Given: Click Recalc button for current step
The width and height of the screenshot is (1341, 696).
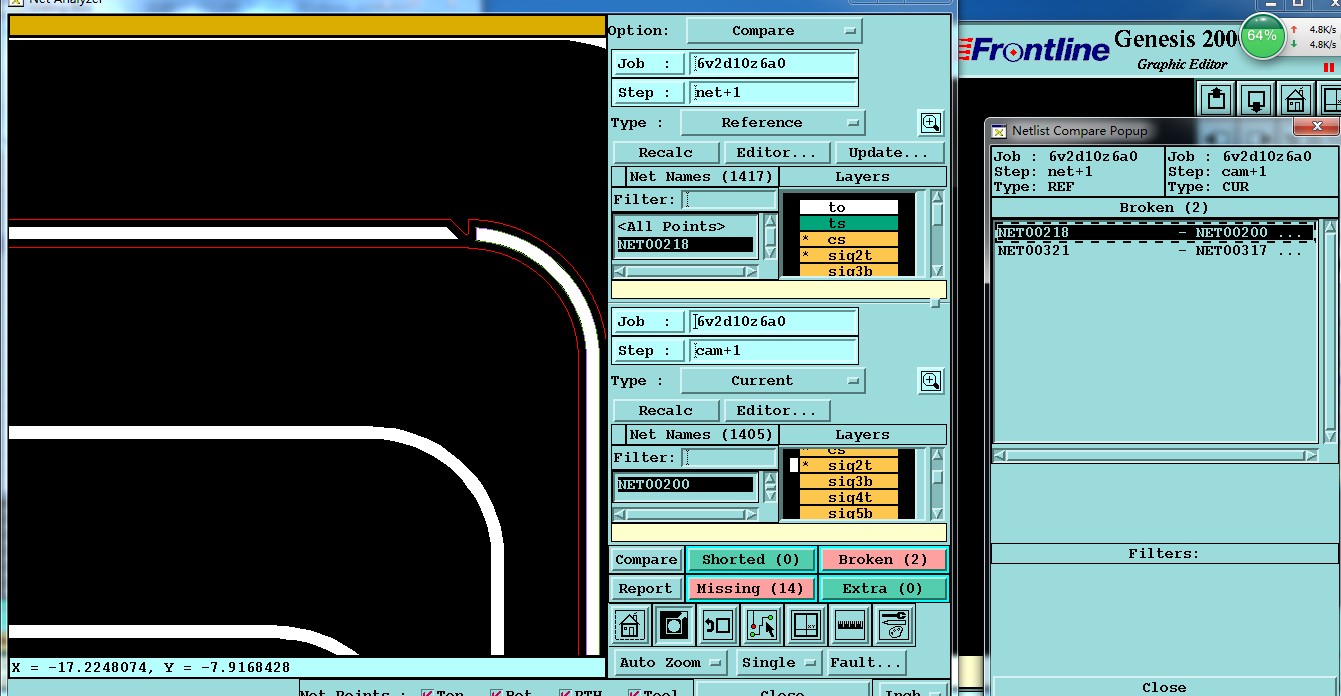Looking at the screenshot, I should pyautogui.click(x=665, y=411).
